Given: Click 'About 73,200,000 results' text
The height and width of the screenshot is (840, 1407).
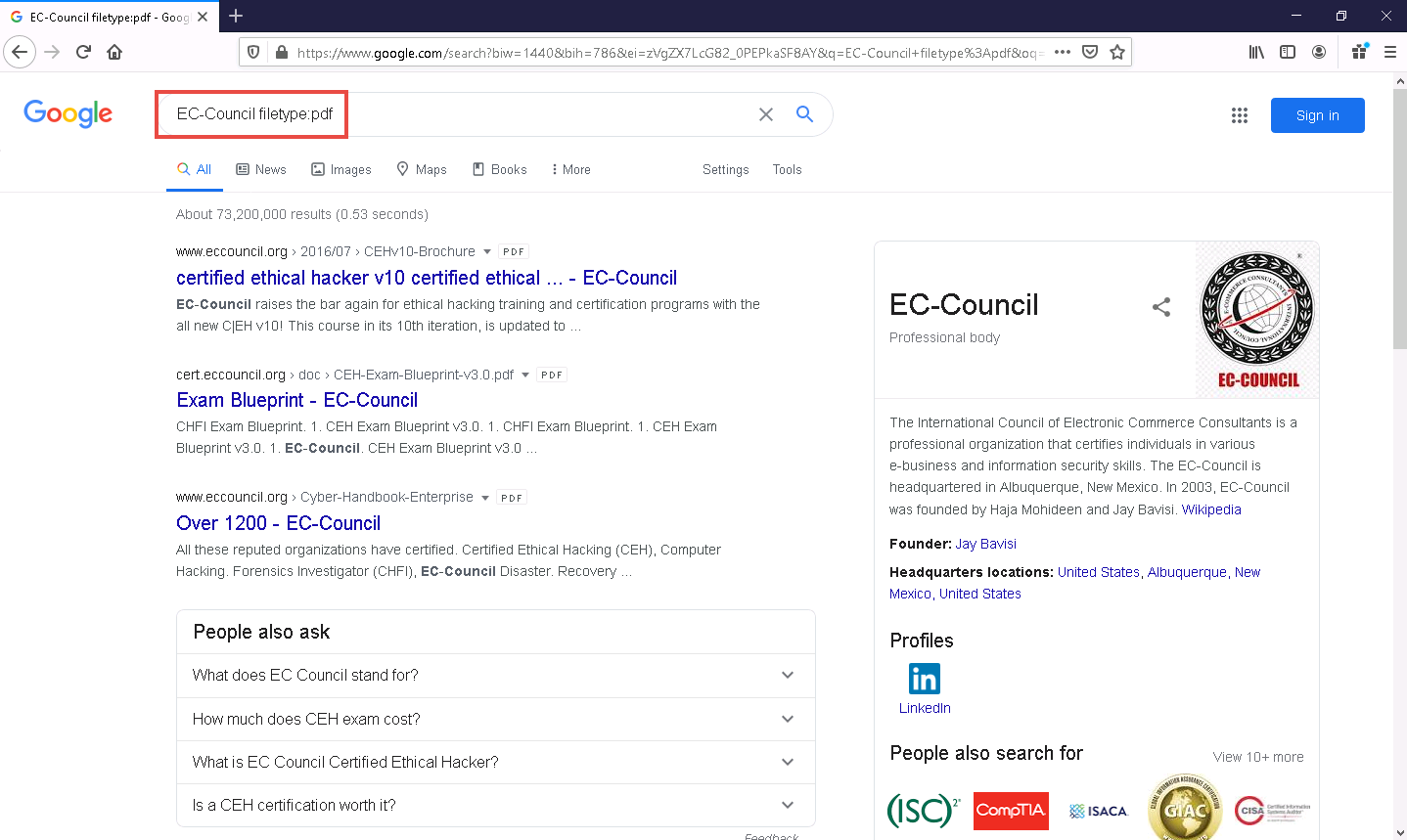Looking at the screenshot, I should pyautogui.click(x=302, y=214).
